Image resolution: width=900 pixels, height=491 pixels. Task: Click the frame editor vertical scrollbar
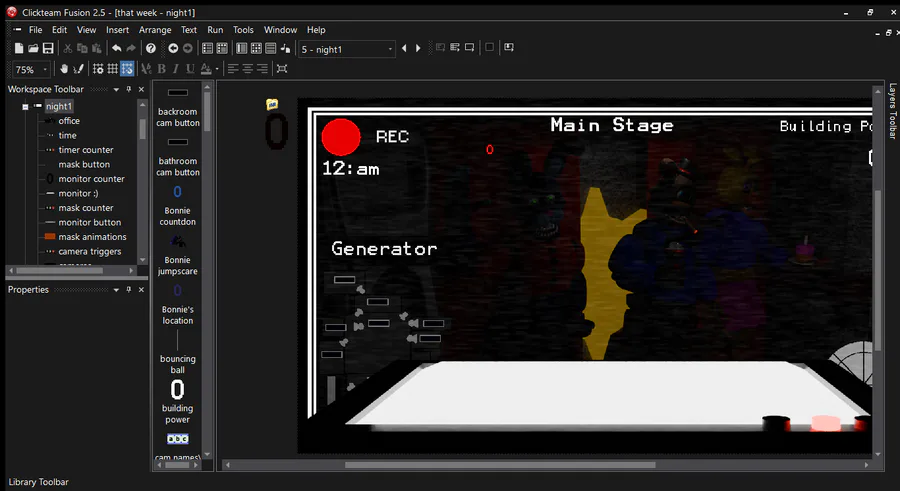[878, 270]
